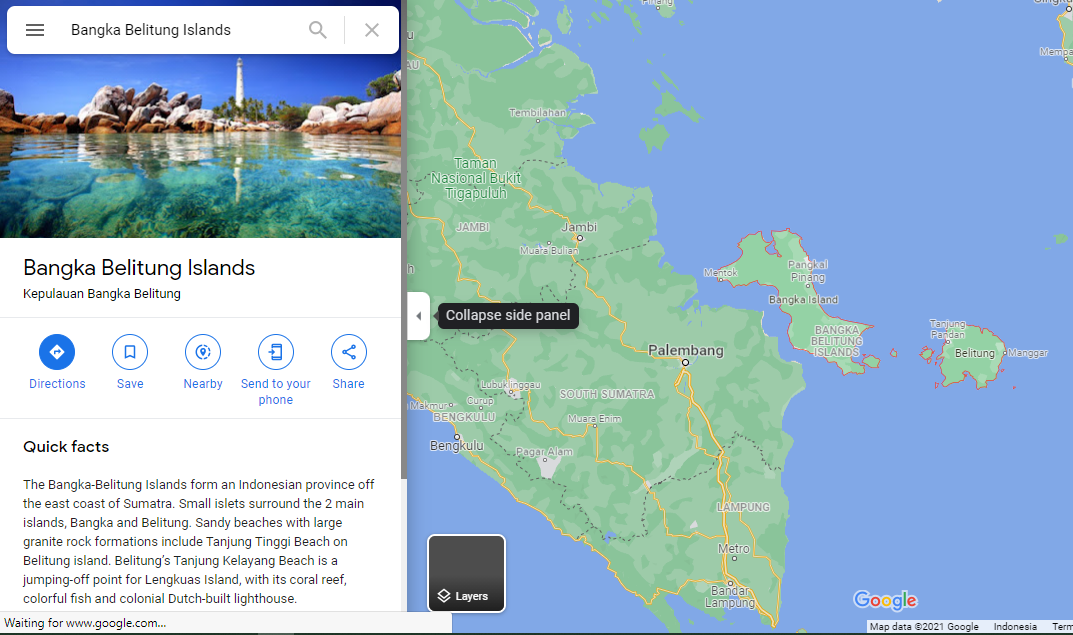This screenshot has width=1073, height=635.
Task: Click the LAMPUNG province label
Action: click(x=743, y=507)
